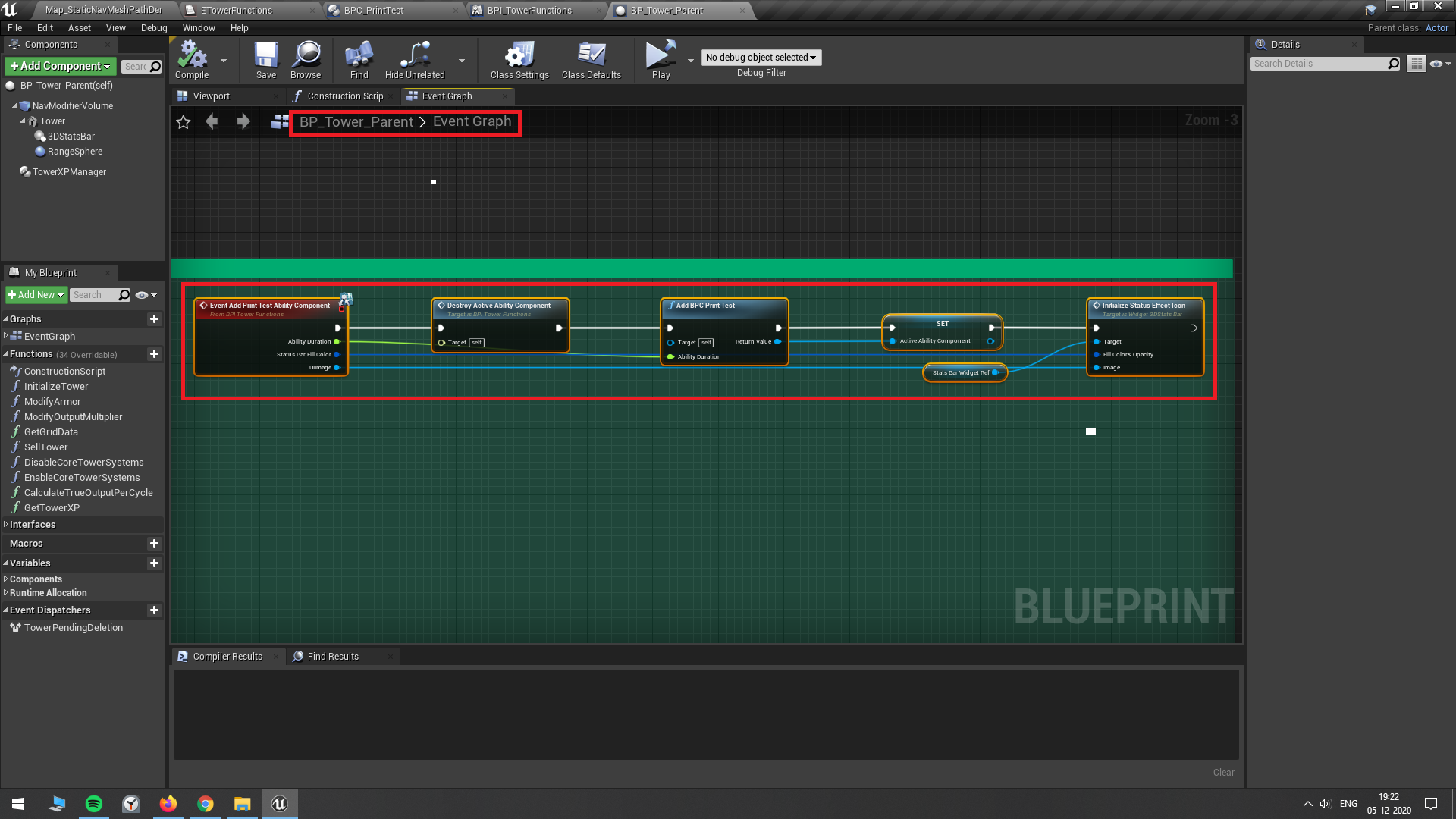Open the Debug menu

(154, 28)
